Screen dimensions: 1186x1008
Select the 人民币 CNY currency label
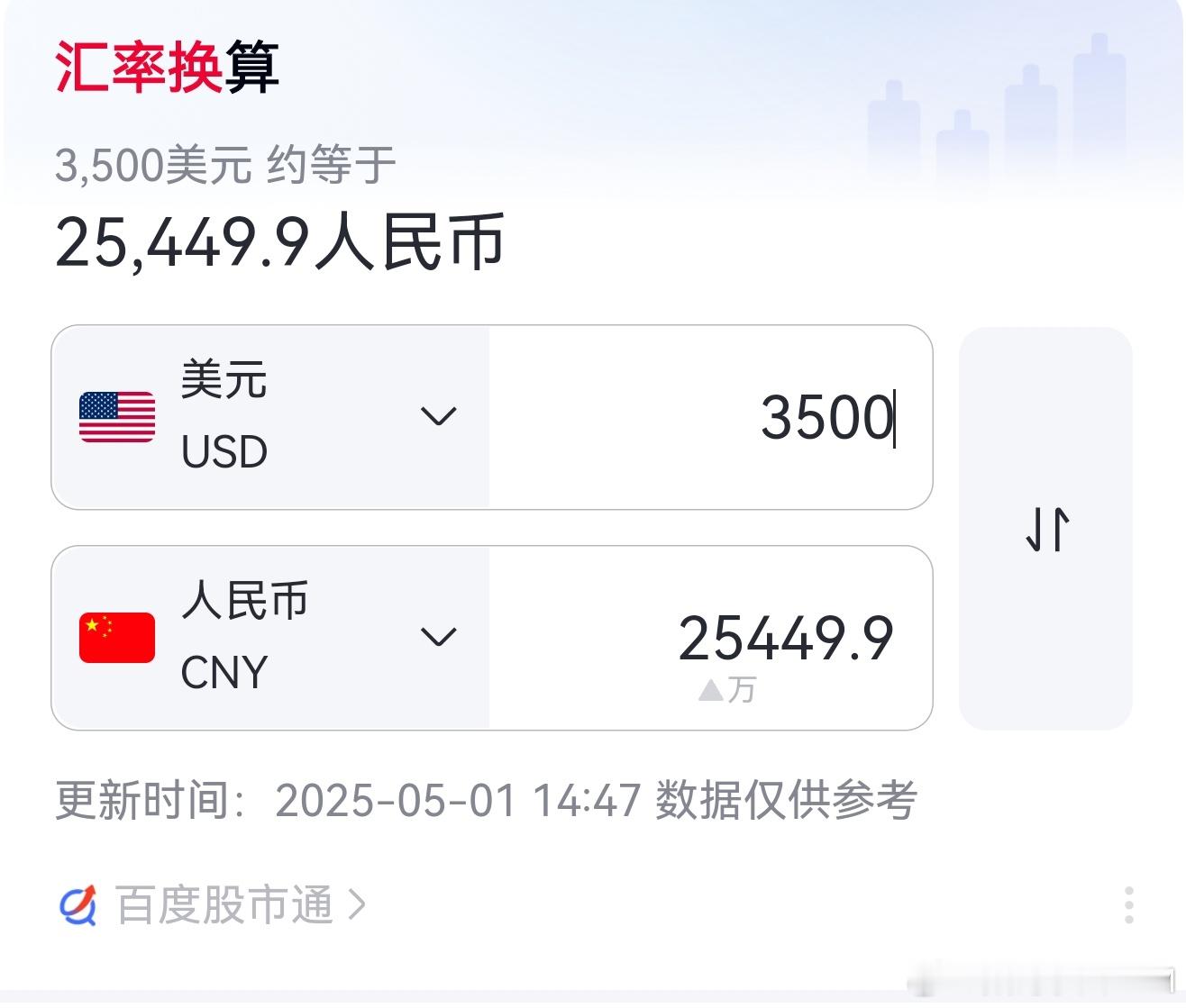tap(244, 637)
